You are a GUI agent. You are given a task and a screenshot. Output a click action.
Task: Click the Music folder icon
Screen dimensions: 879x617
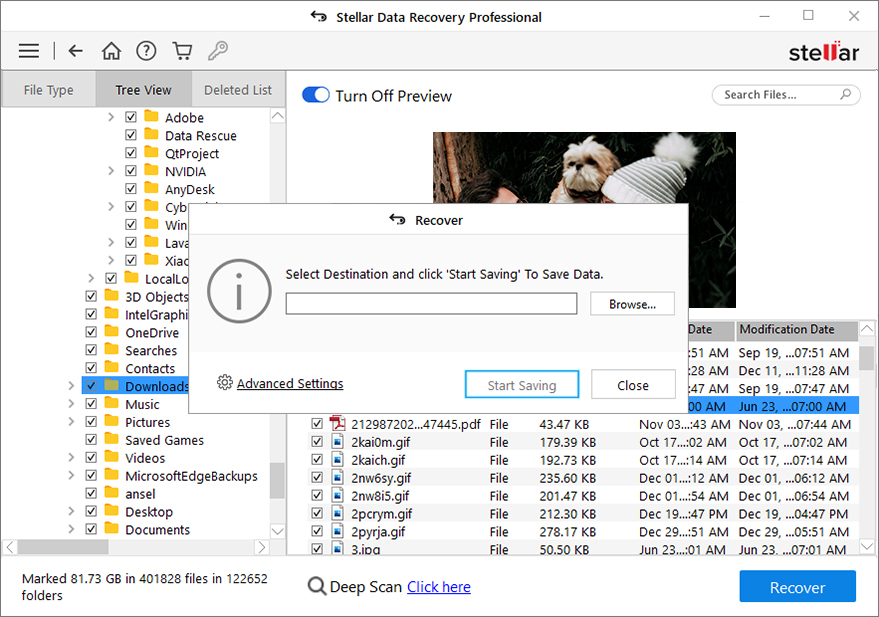tap(112, 403)
